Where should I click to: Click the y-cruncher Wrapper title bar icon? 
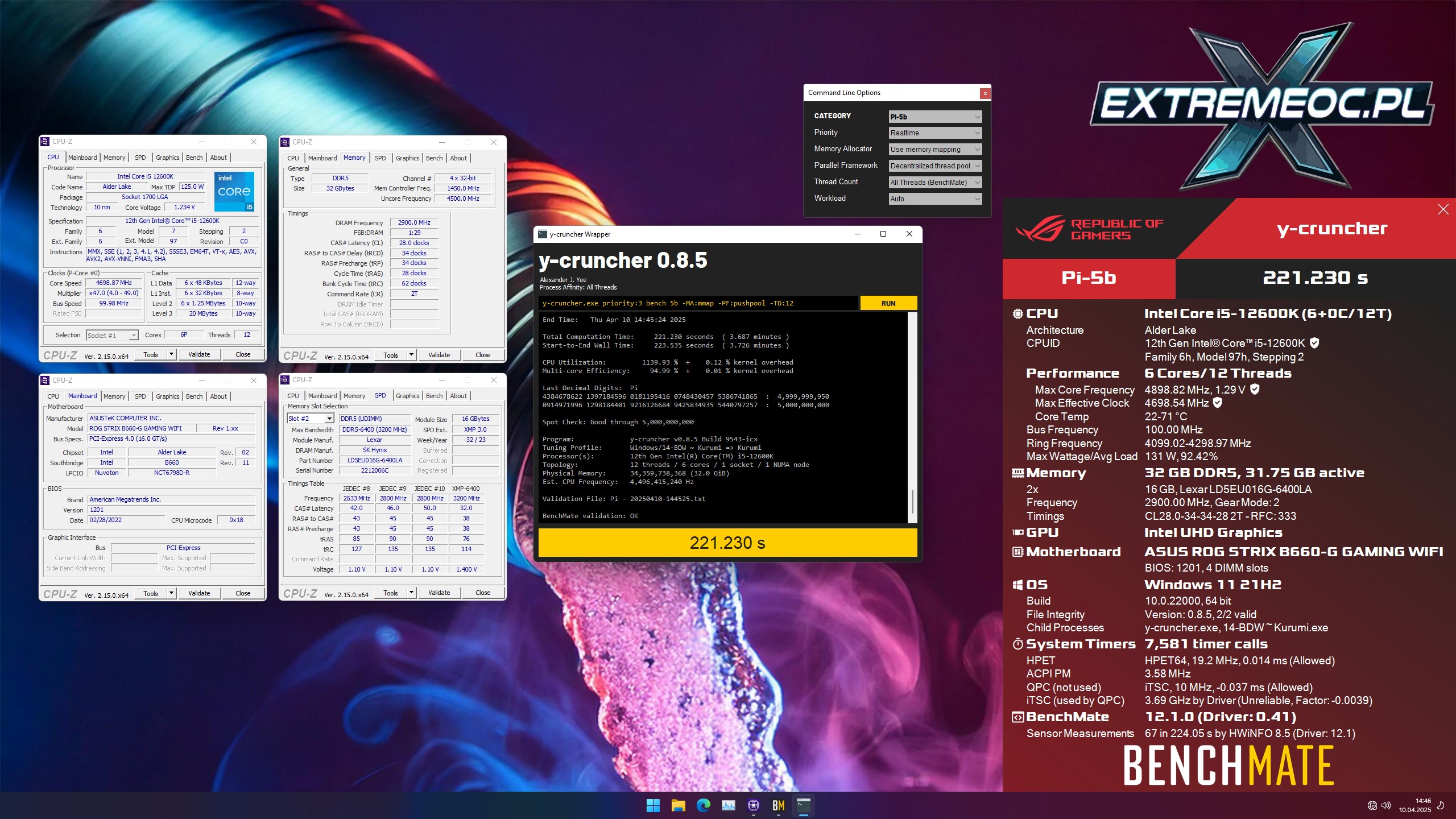(543, 234)
